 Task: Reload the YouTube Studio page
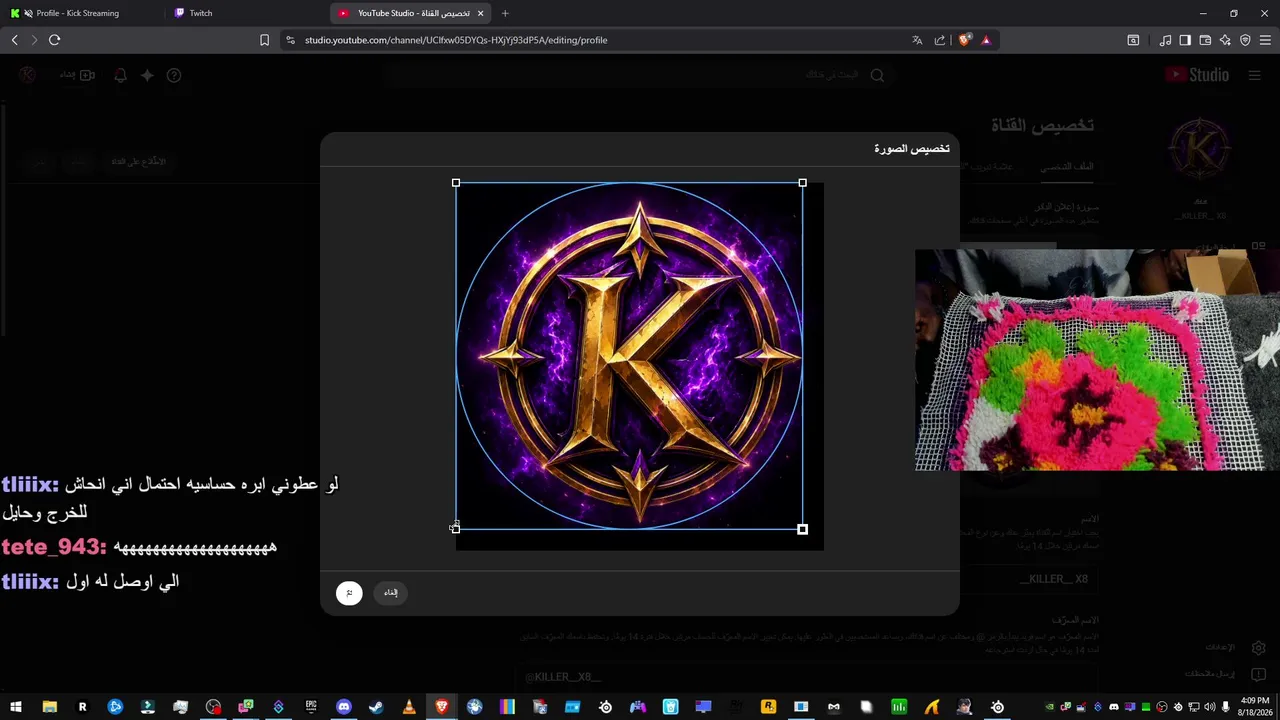[55, 40]
